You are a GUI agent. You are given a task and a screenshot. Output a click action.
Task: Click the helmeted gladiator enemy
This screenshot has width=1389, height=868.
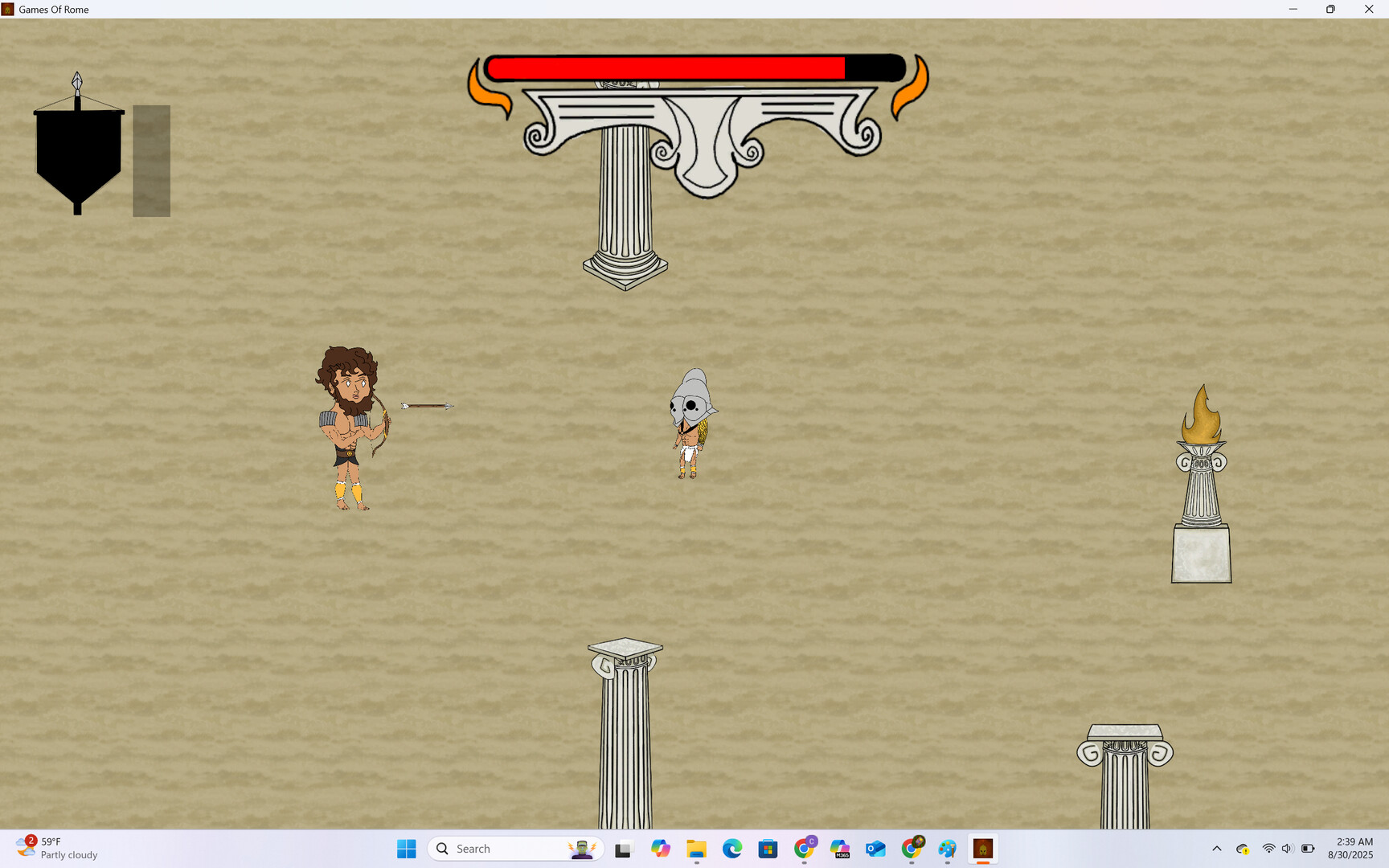pos(690,422)
